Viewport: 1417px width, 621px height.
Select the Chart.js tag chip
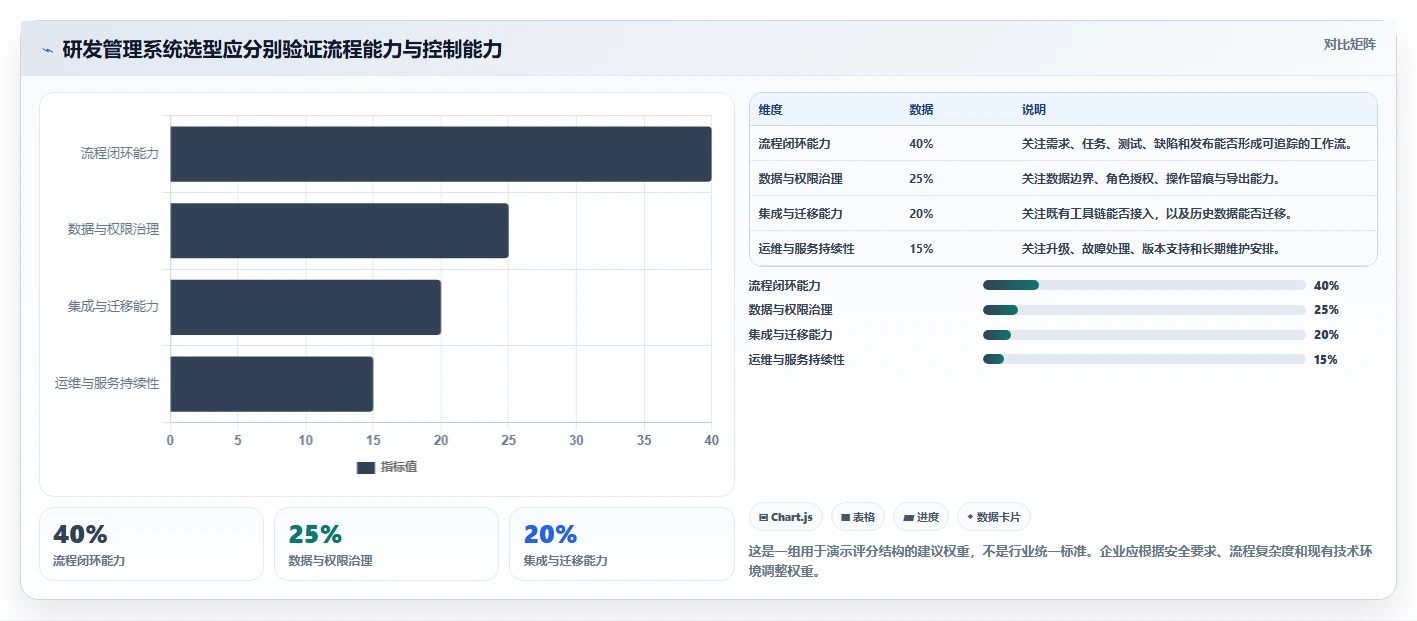[x=786, y=517]
